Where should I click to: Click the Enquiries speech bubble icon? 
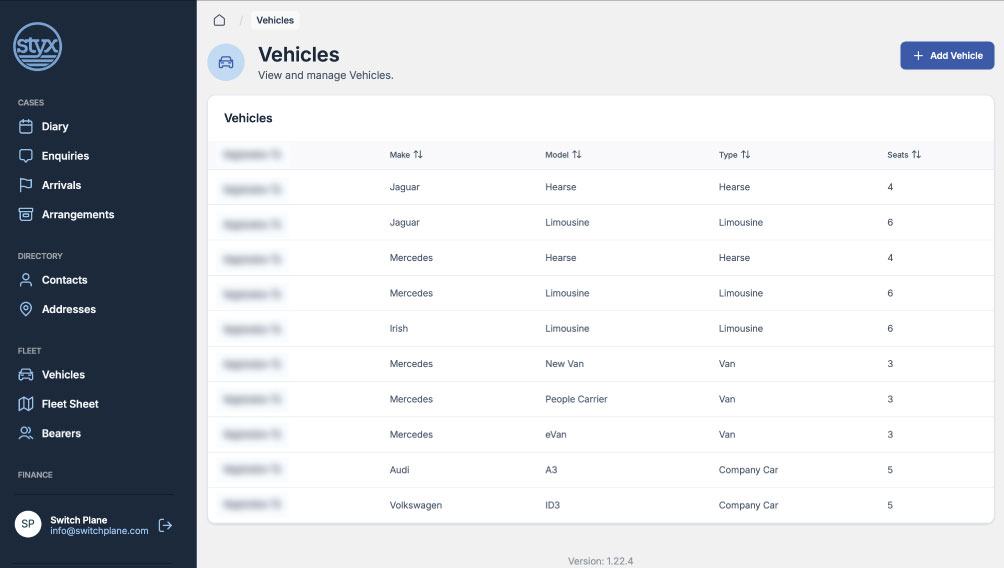pyautogui.click(x=26, y=156)
